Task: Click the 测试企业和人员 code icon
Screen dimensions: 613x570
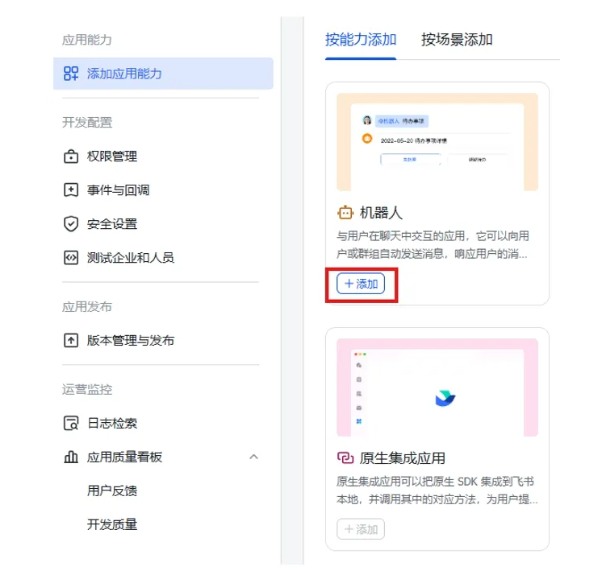Action: 71,258
